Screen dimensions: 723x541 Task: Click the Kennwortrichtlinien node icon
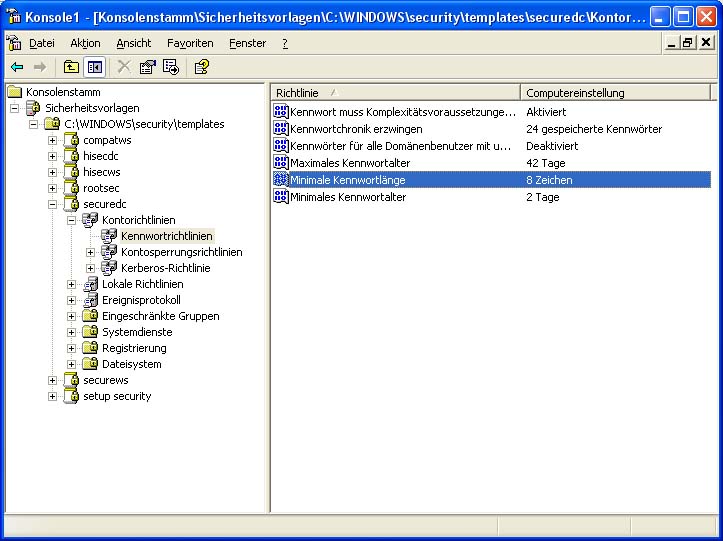tap(109, 236)
